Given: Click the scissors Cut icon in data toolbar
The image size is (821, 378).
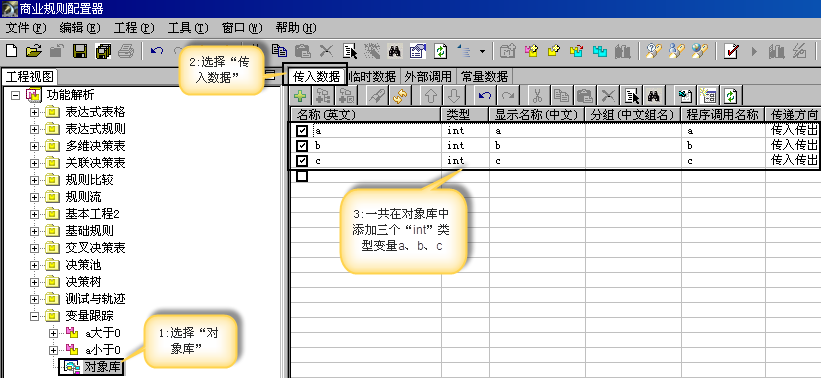Looking at the screenshot, I should 537,96.
